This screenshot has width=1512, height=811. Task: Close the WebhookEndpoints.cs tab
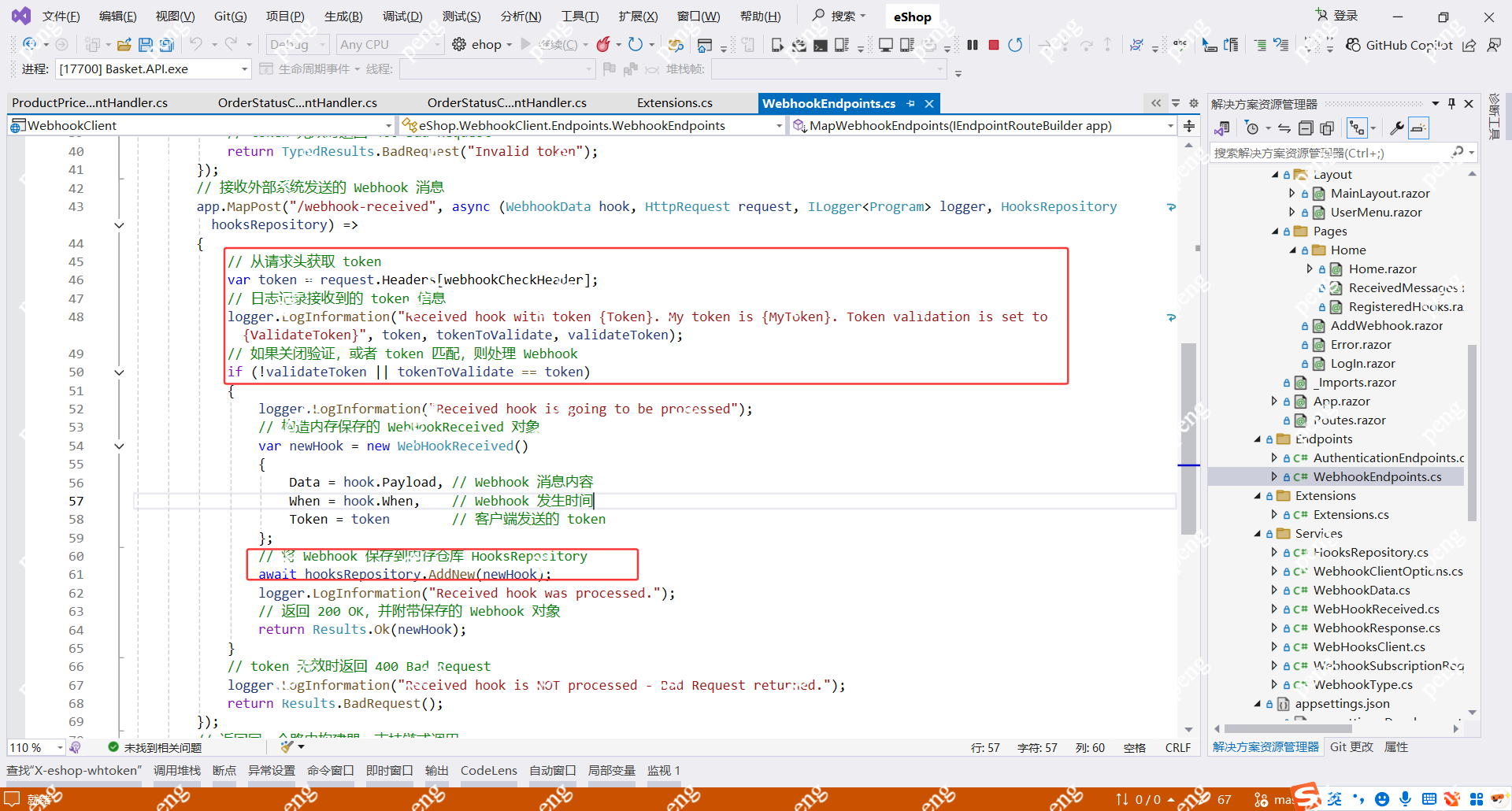point(929,103)
